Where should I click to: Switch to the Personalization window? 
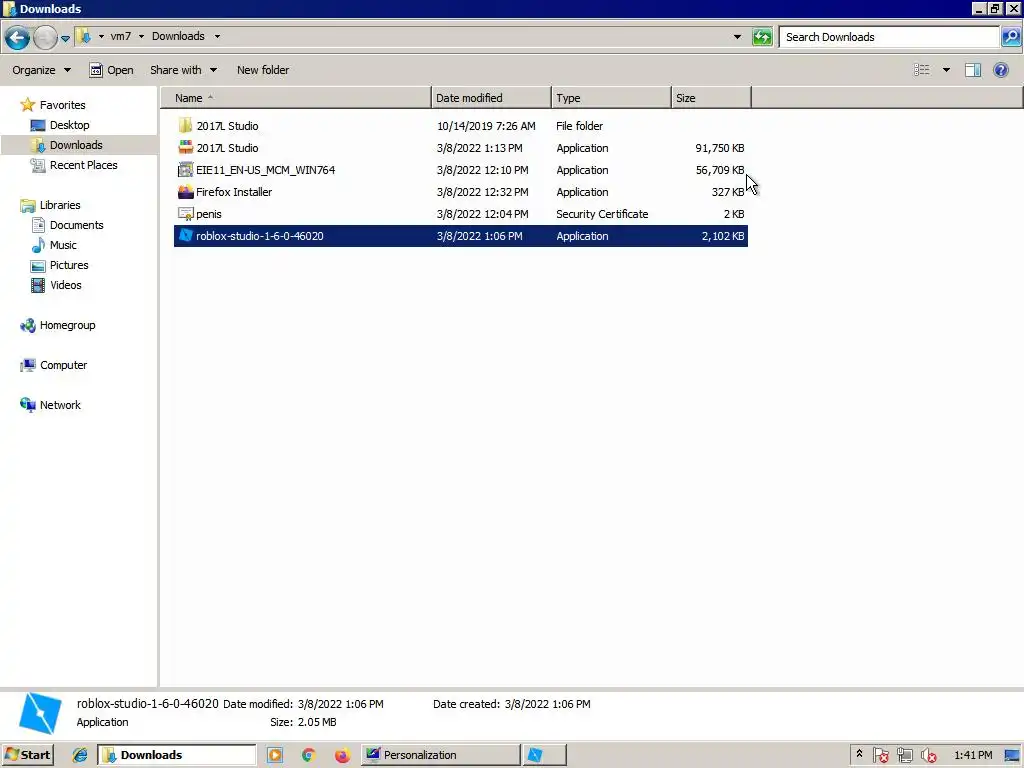click(440, 755)
